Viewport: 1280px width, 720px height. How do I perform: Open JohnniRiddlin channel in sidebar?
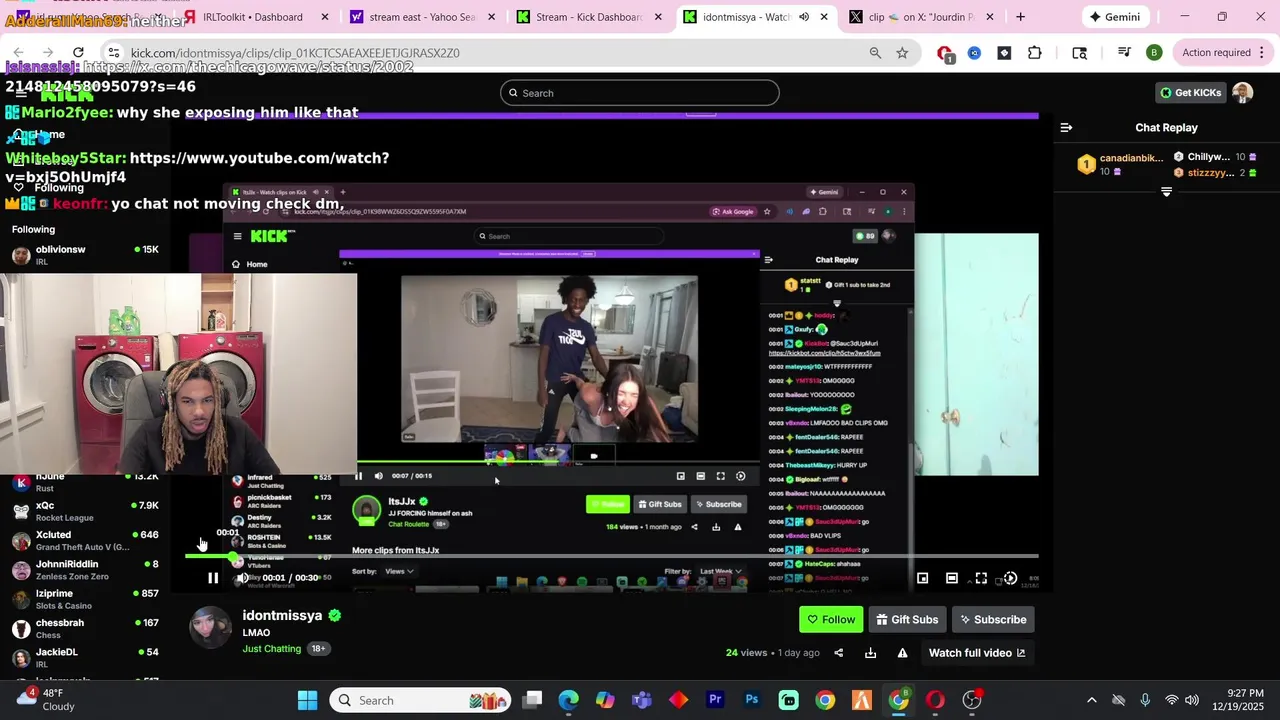(x=85, y=570)
